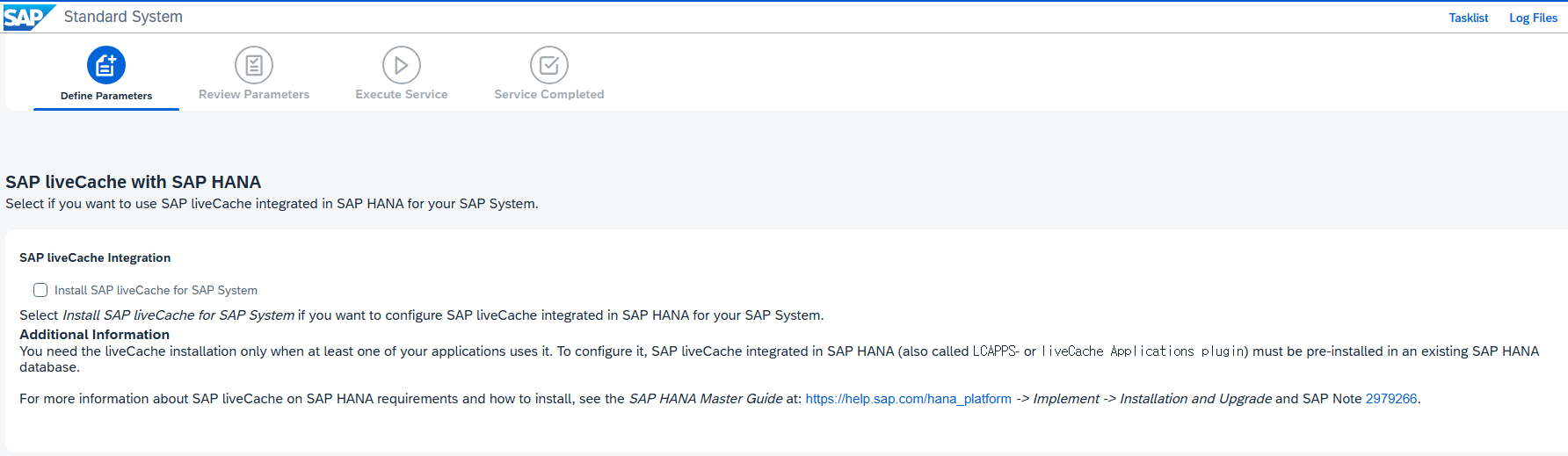Click the SAP logo

tap(29, 18)
